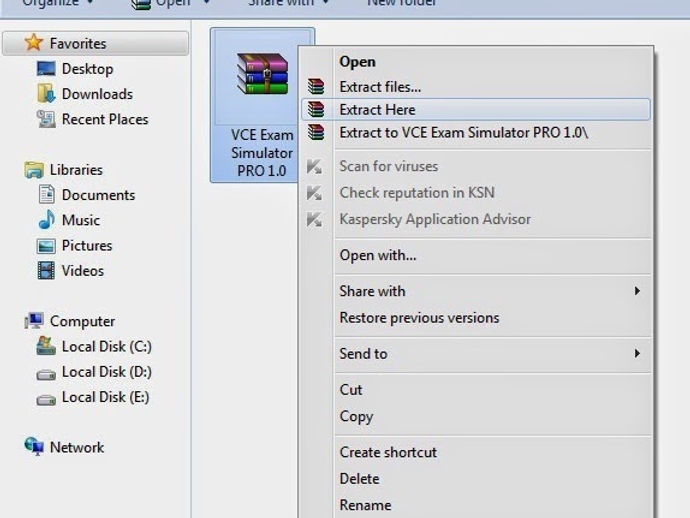Choose Kaspersky Application Advisor entry
Viewport: 690px width, 518px height.
(x=476, y=219)
